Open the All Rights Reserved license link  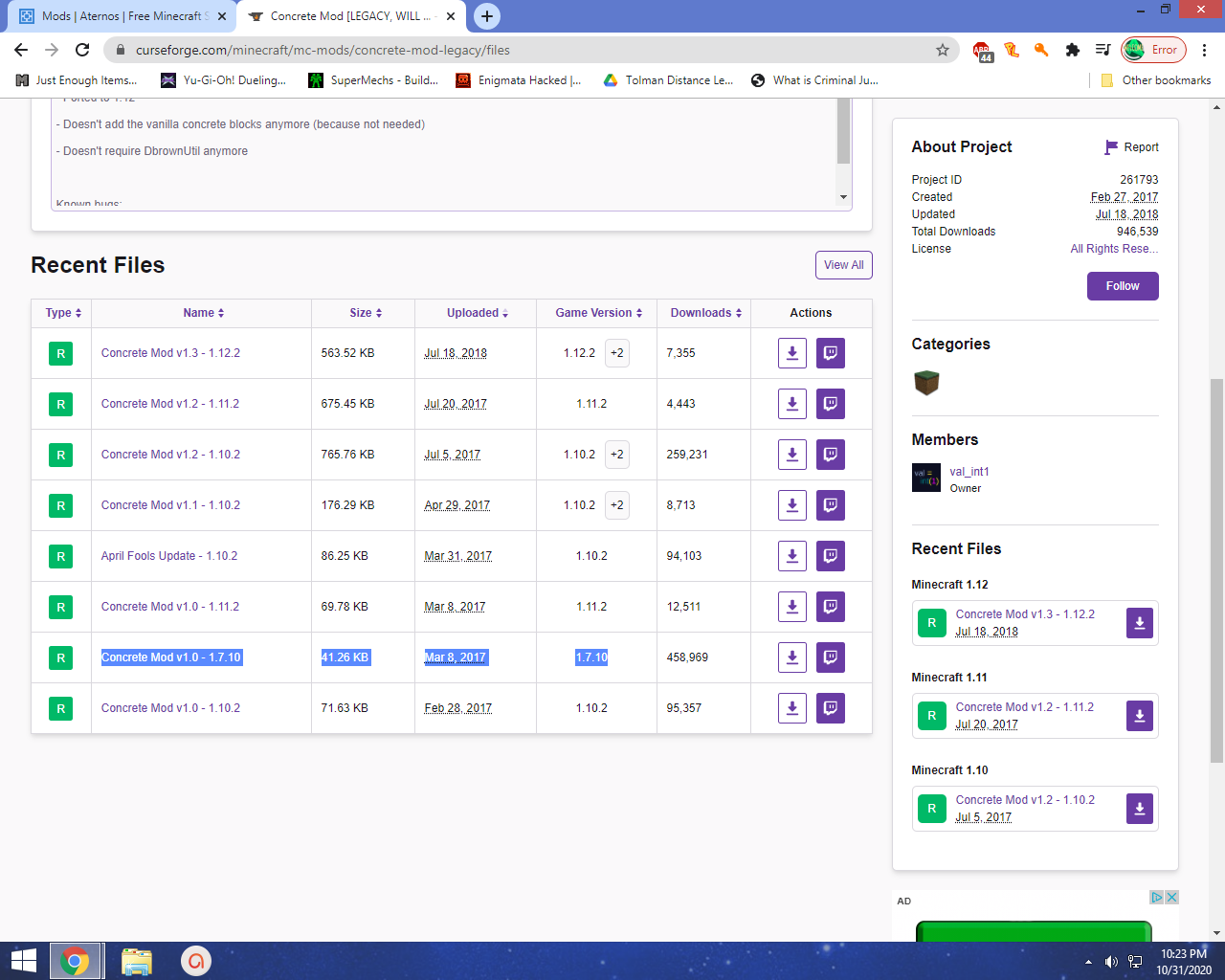pos(1114,249)
